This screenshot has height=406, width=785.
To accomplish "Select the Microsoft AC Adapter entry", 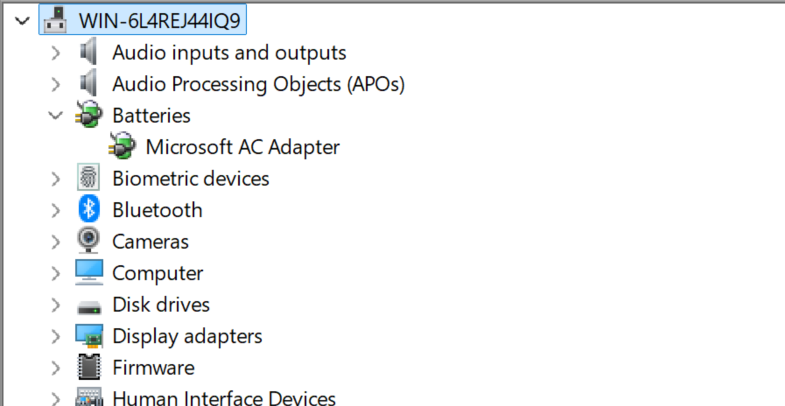I will click(x=242, y=147).
